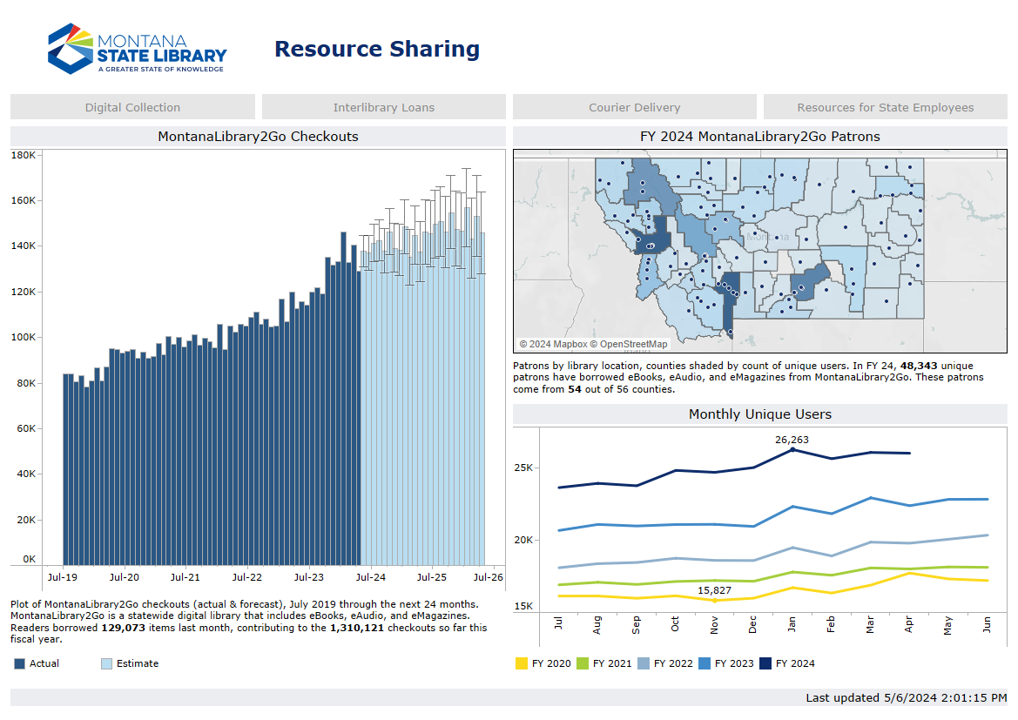Click the 26,263 peak point in January
This screenshot has height=720, width=1018.
tap(792, 450)
